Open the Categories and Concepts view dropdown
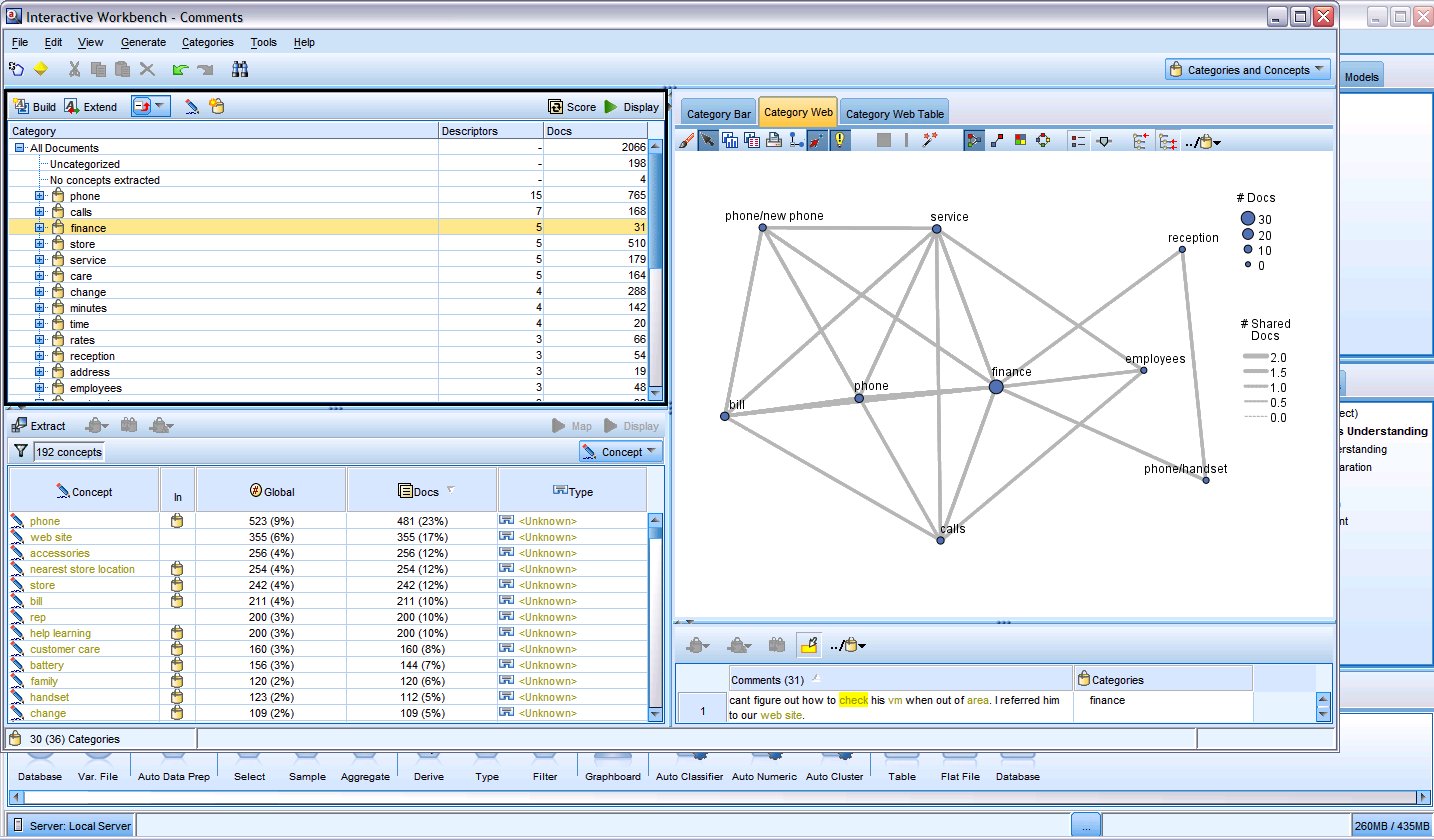Viewport: 1434px width, 840px height. tap(1248, 70)
